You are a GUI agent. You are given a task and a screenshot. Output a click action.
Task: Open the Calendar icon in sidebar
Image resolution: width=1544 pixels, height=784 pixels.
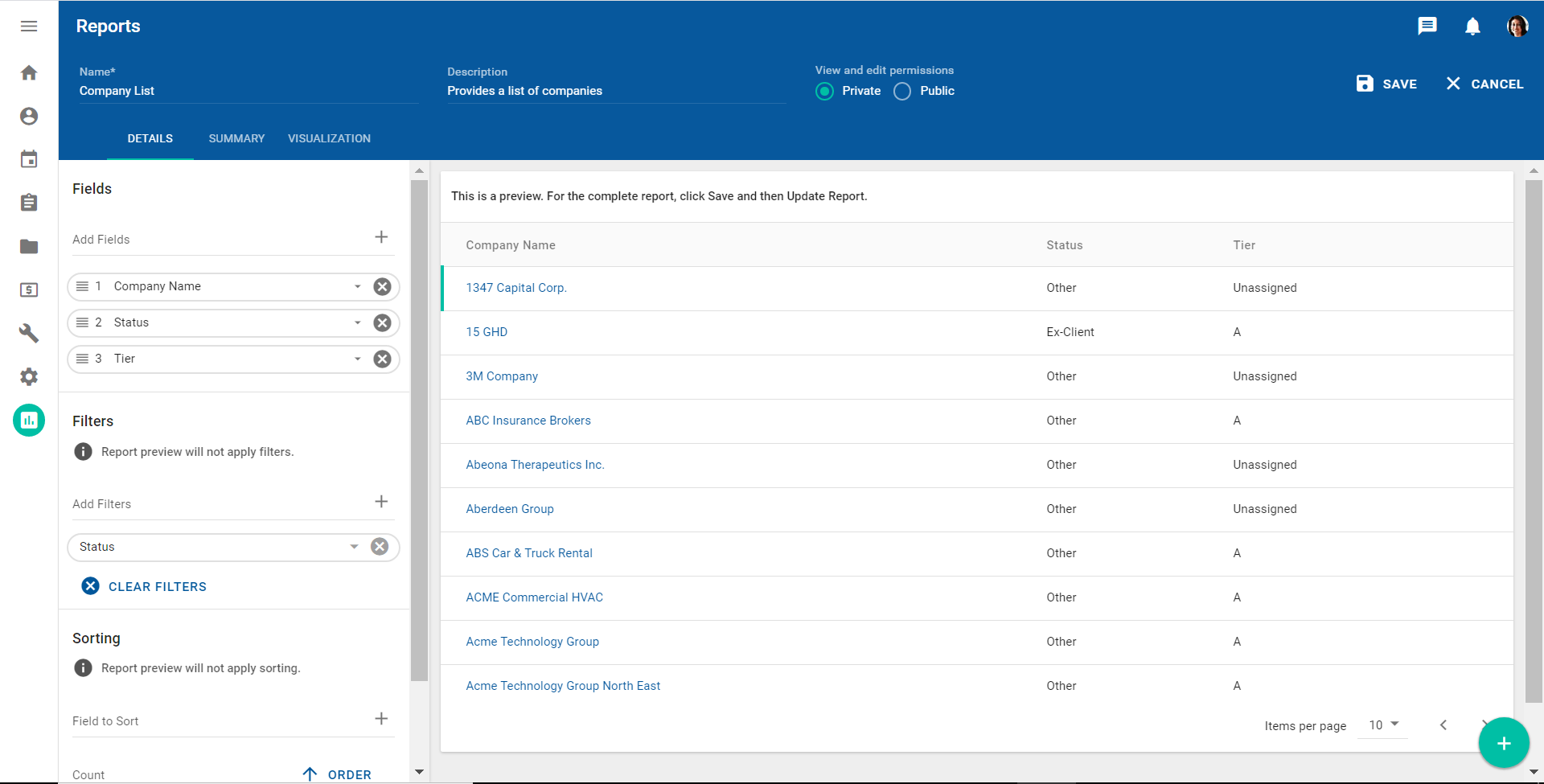tap(29, 158)
